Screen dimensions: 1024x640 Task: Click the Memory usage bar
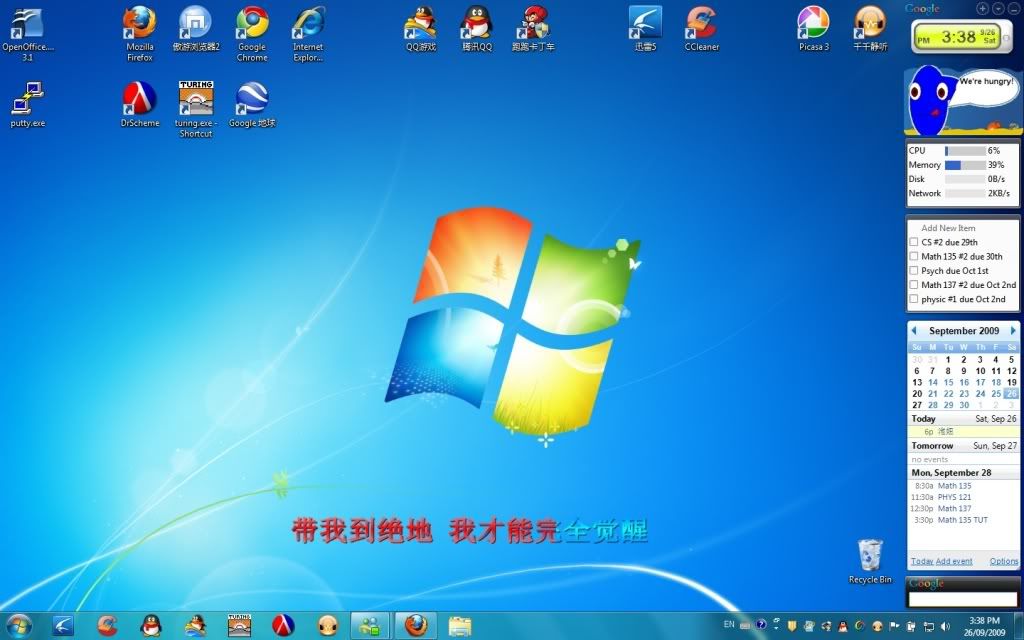[x=965, y=165]
